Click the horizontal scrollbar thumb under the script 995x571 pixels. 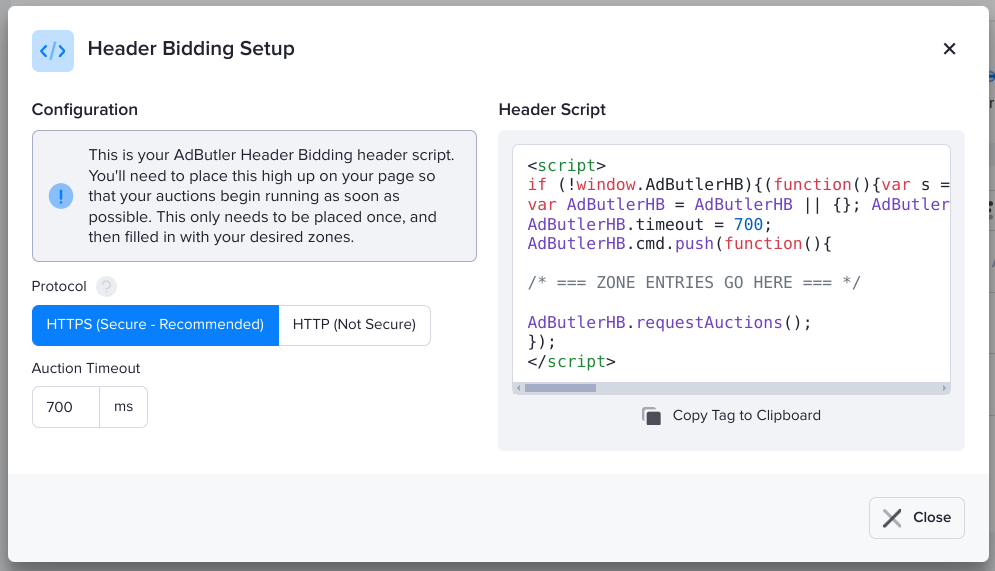coord(560,388)
